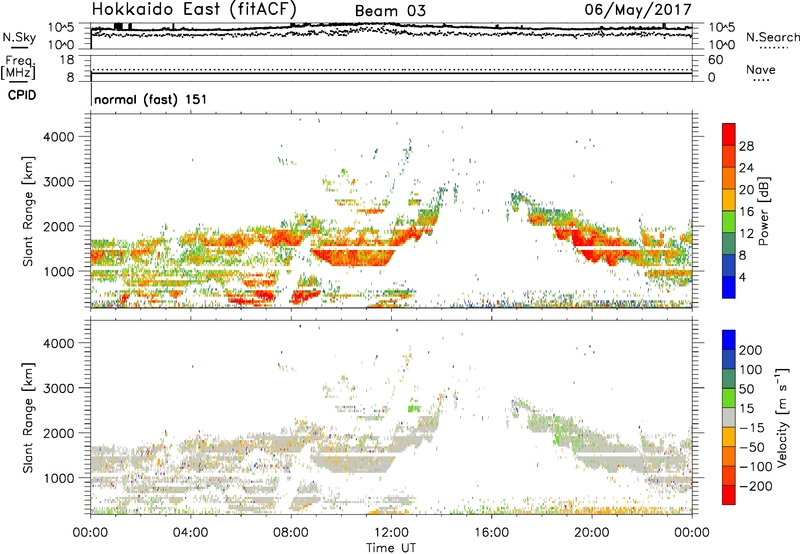The width and height of the screenshot is (800, 554).
Task: Click the 'Slant Range [km]' label of velocity panel
Action: 28,418
